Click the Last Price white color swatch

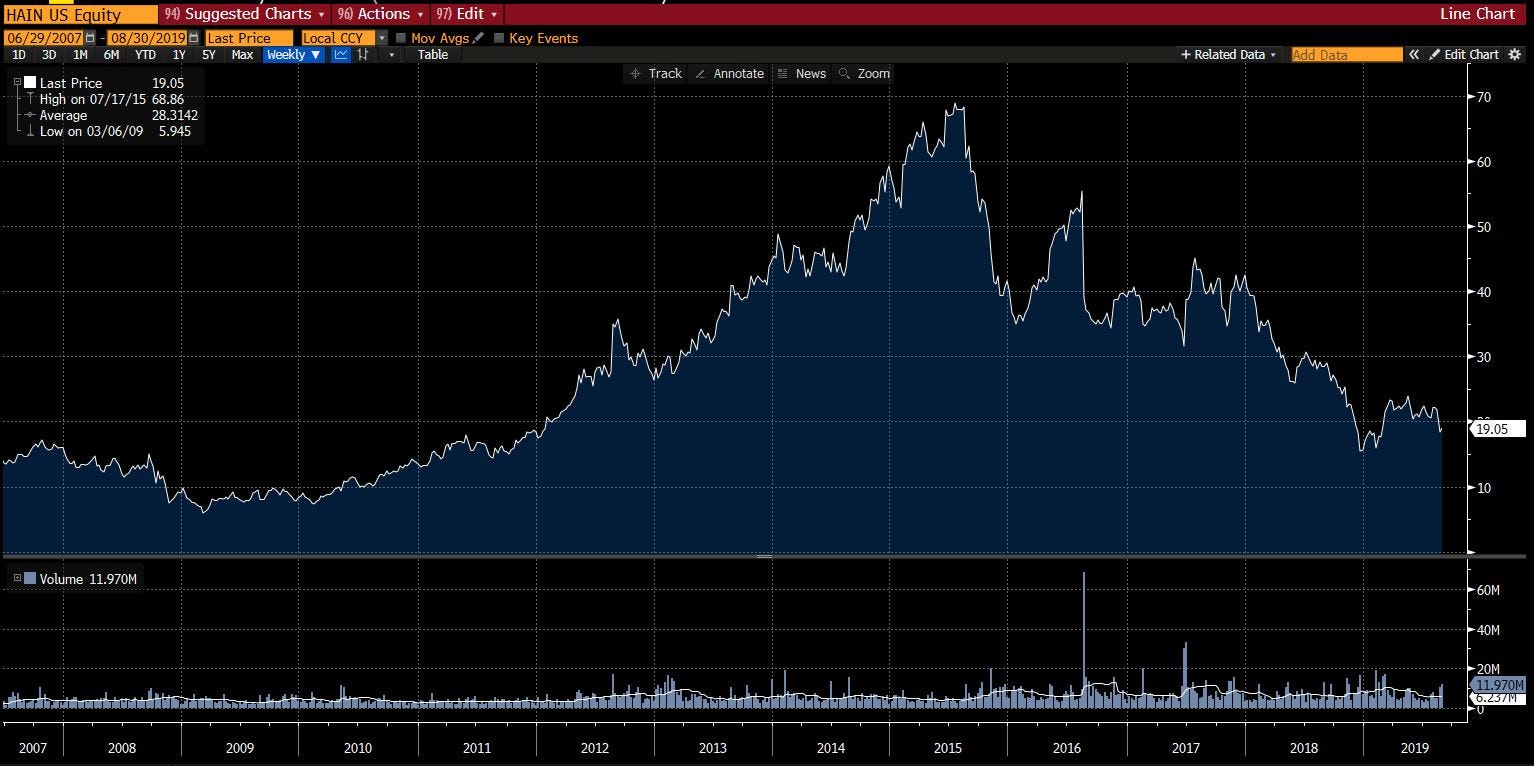tap(30, 83)
